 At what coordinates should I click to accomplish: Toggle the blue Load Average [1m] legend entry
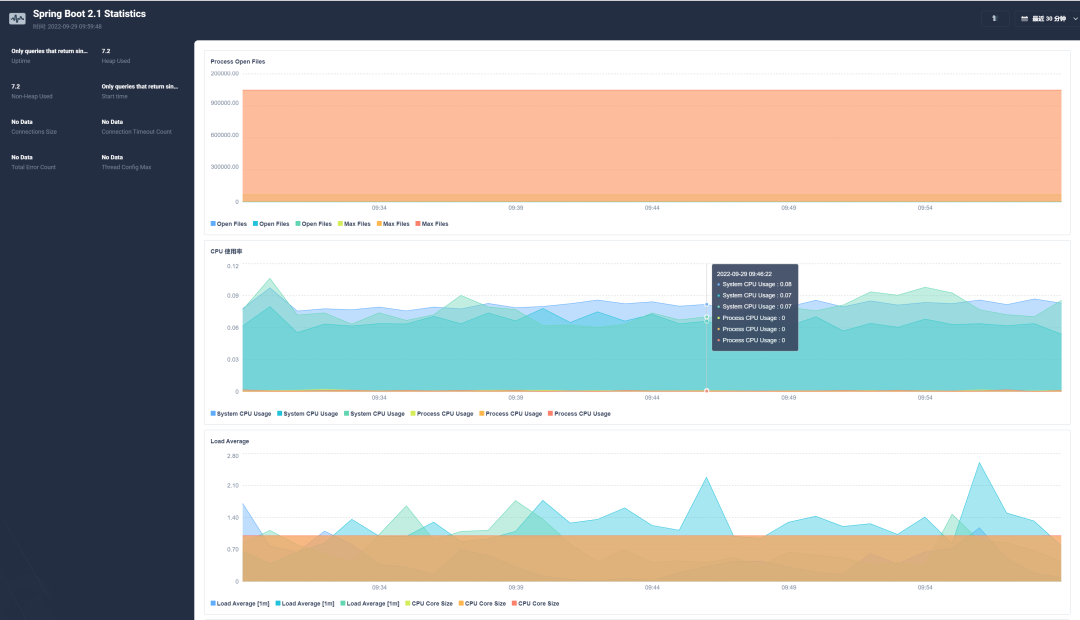240,603
